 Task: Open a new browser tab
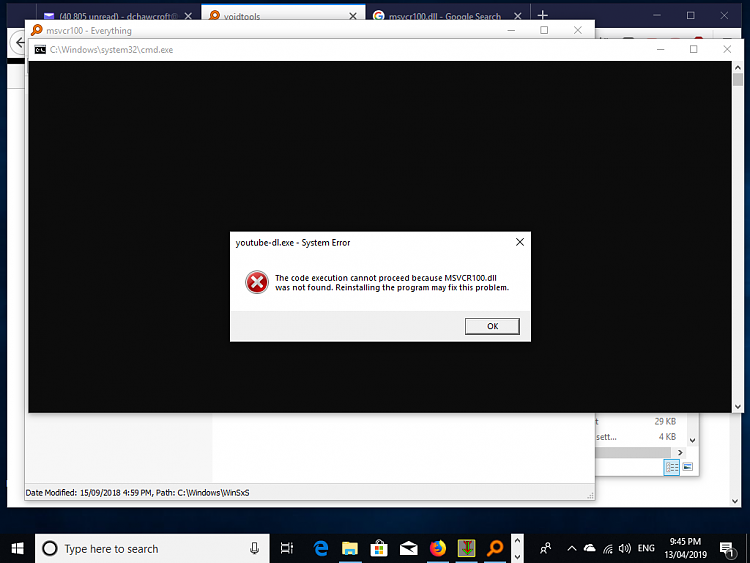(542, 15)
